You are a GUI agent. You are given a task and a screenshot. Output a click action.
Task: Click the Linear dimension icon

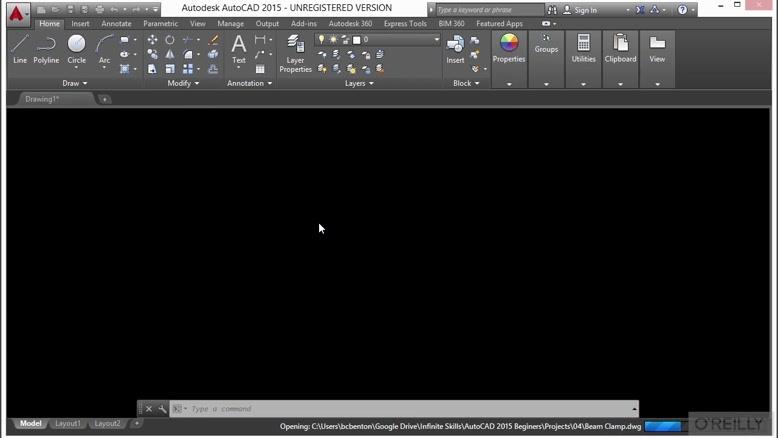[x=259, y=40]
